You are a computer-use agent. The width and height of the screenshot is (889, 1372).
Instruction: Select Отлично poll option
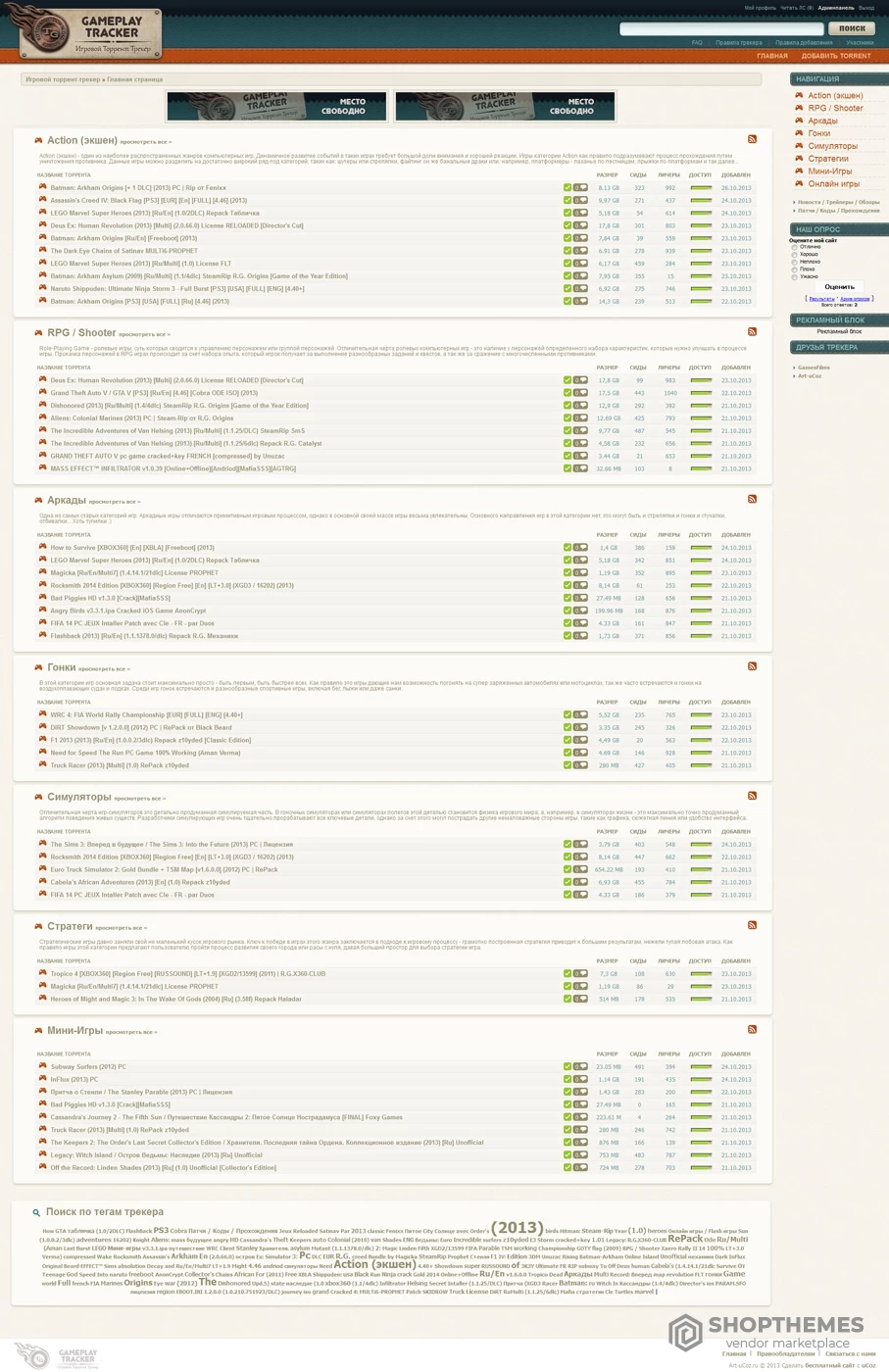pyautogui.click(x=795, y=247)
